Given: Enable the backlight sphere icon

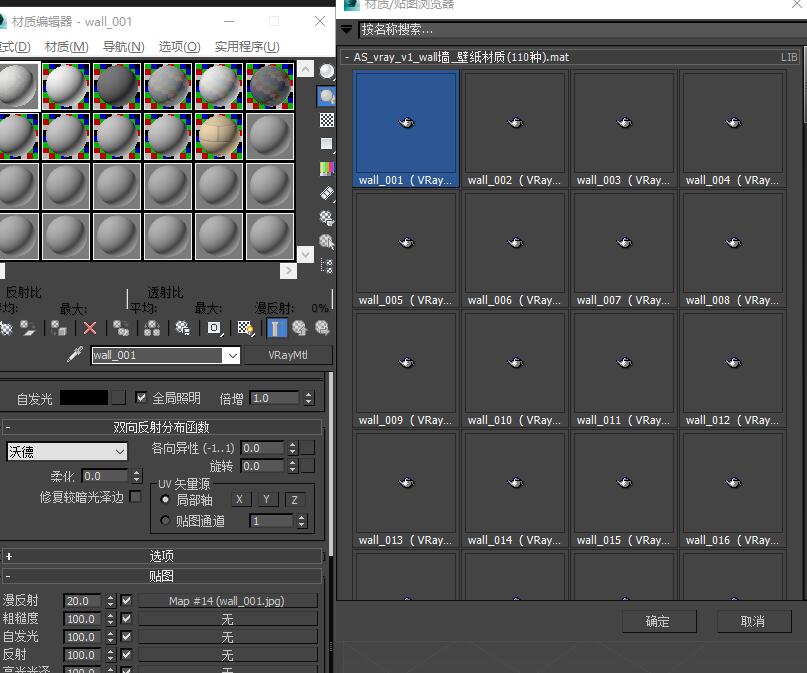Looking at the screenshot, I should [327, 96].
